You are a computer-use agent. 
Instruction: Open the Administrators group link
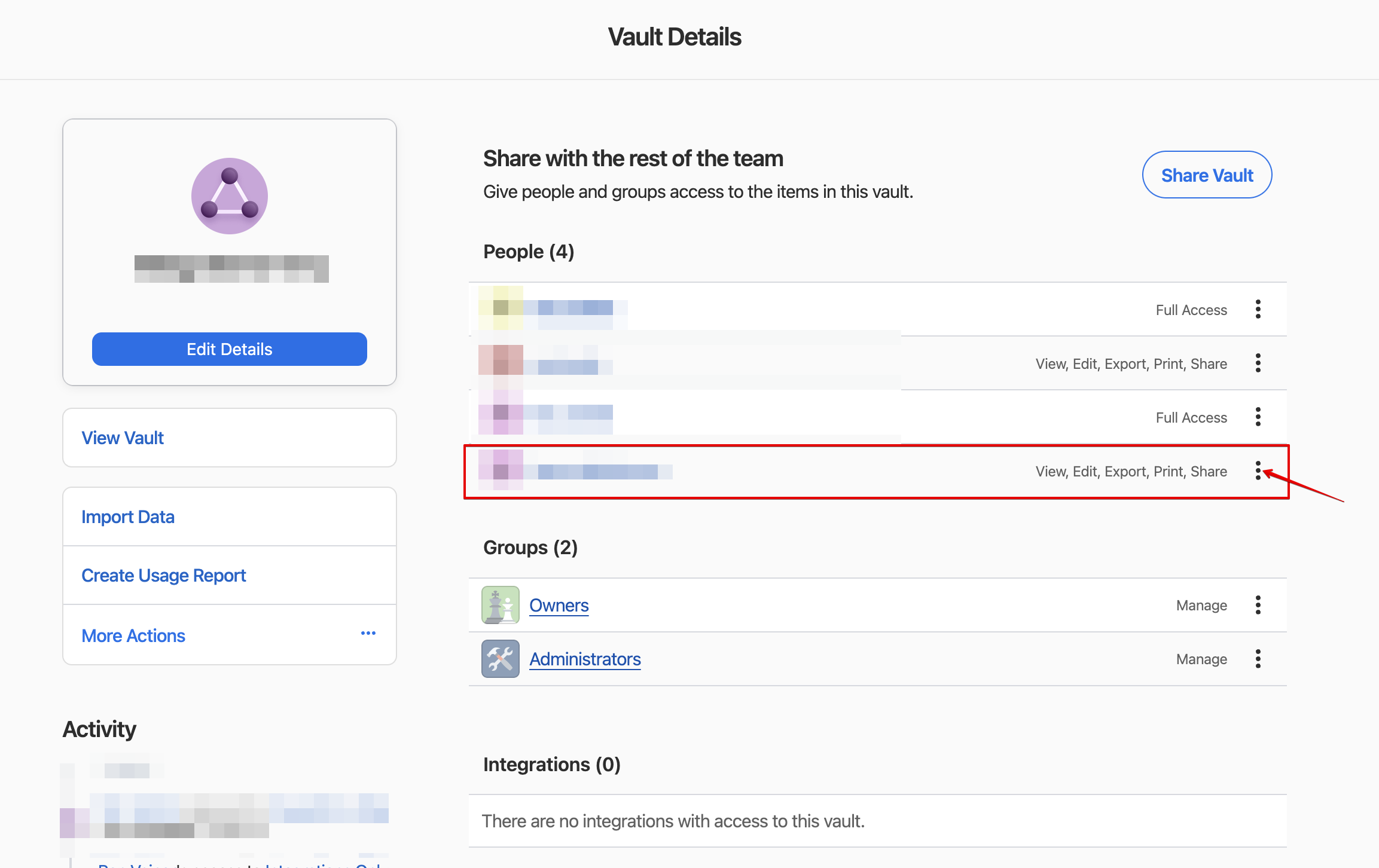pos(585,658)
